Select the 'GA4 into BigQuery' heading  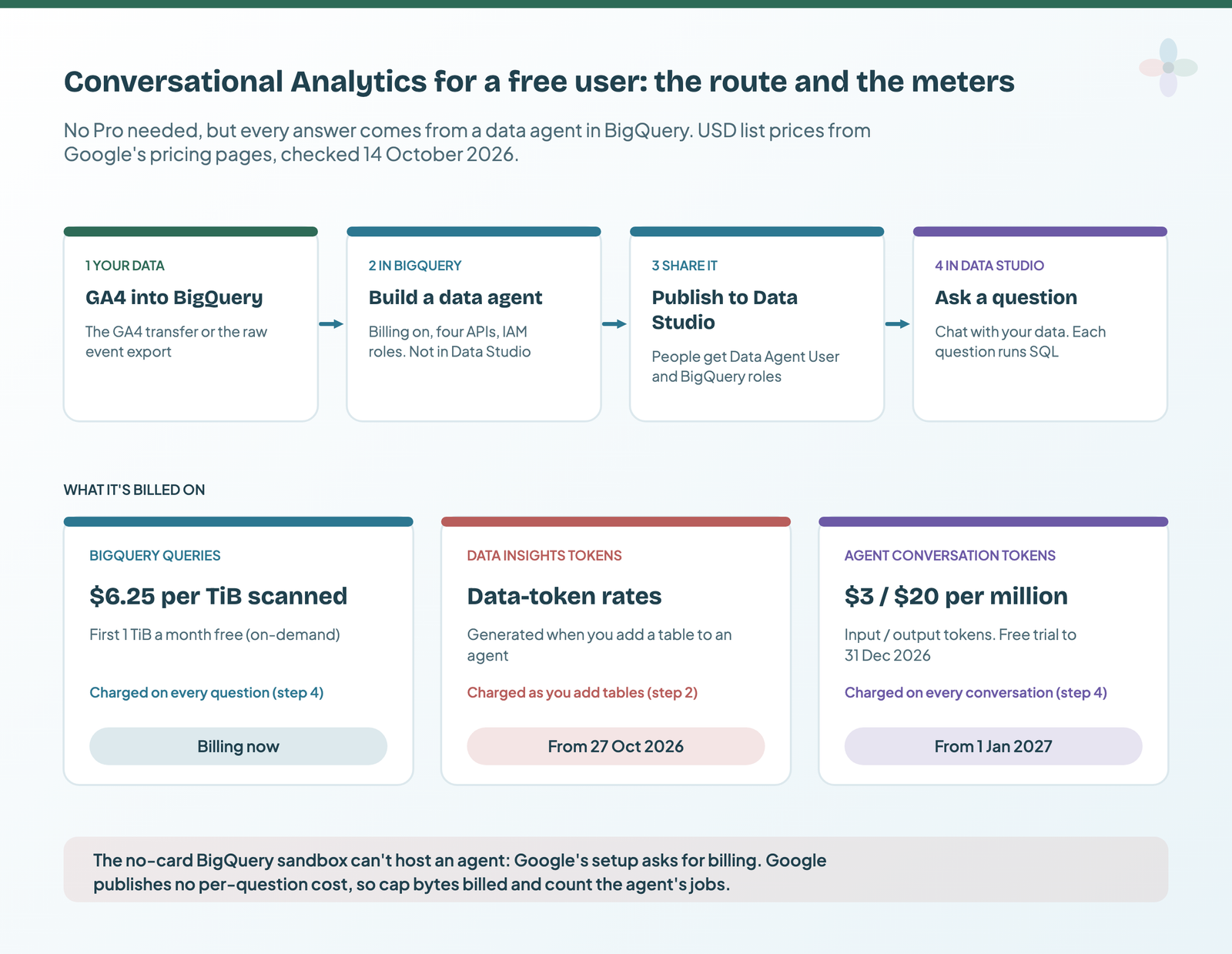coord(174,297)
